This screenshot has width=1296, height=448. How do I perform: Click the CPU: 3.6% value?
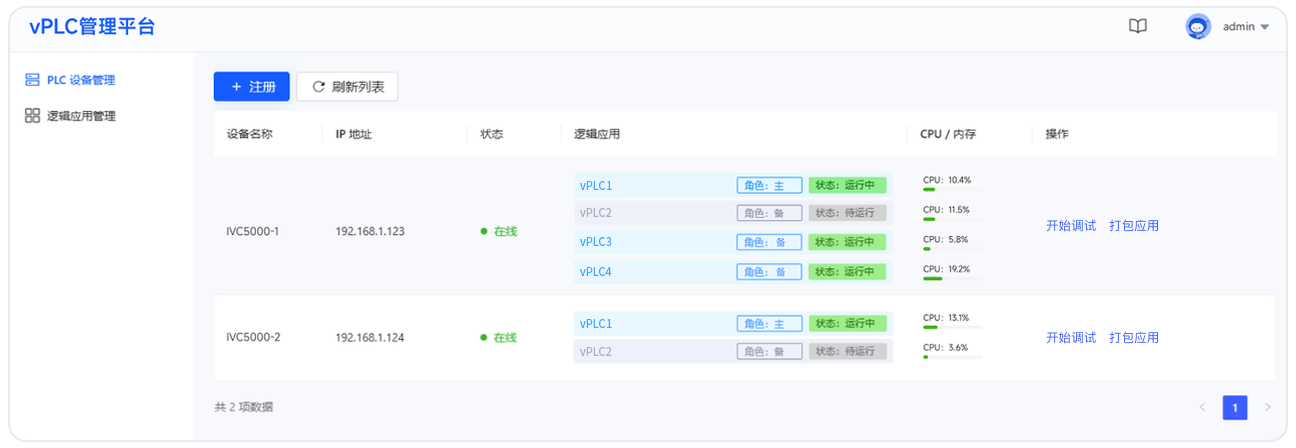point(945,347)
